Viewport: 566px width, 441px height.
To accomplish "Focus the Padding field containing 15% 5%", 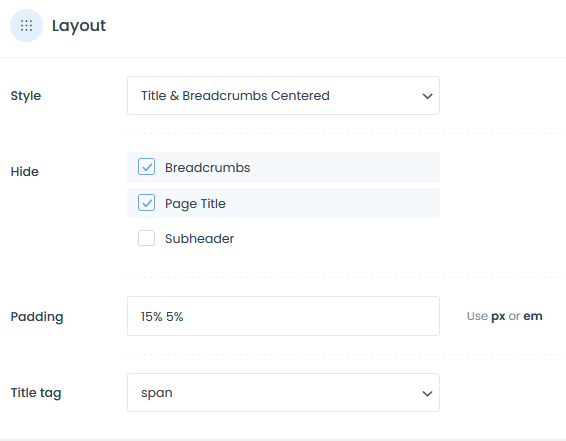I will point(283,316).
